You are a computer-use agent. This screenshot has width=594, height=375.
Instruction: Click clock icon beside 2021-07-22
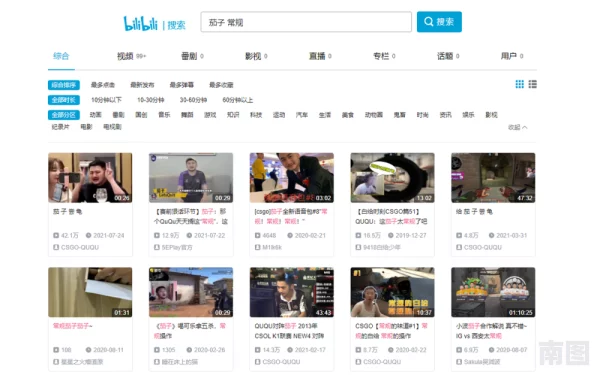point(189,235)
